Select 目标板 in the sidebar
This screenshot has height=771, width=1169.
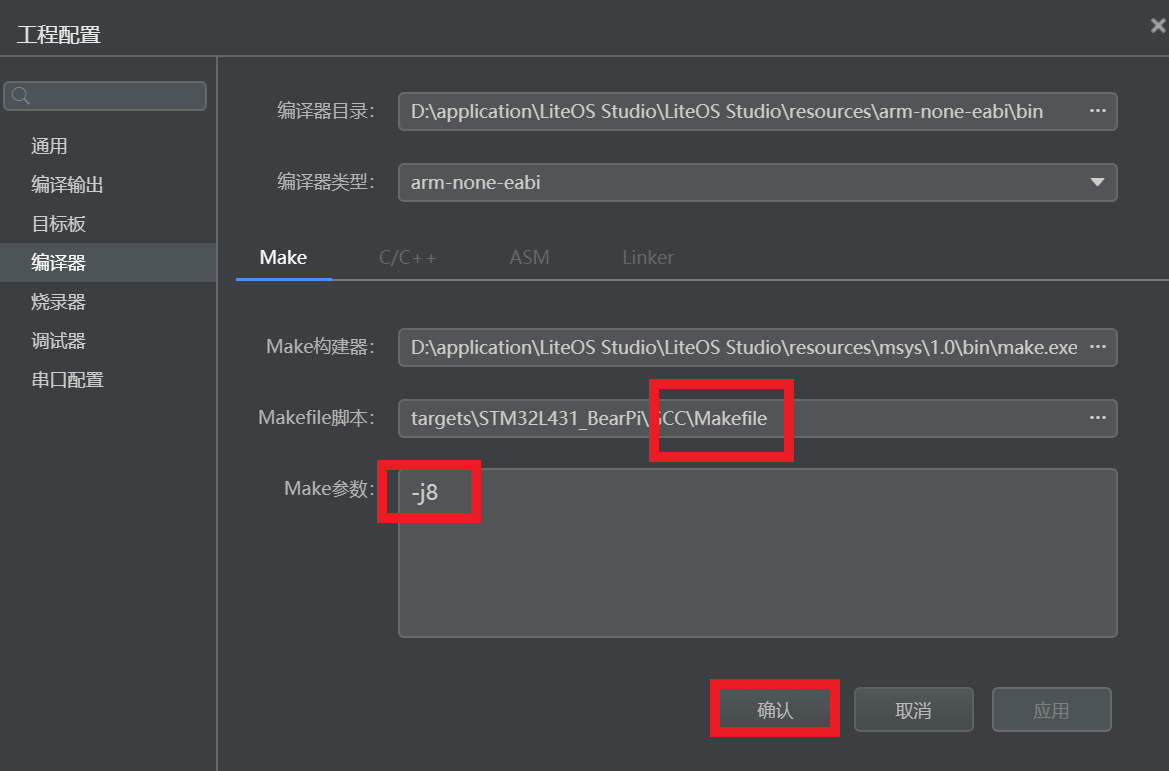point(108,224)
